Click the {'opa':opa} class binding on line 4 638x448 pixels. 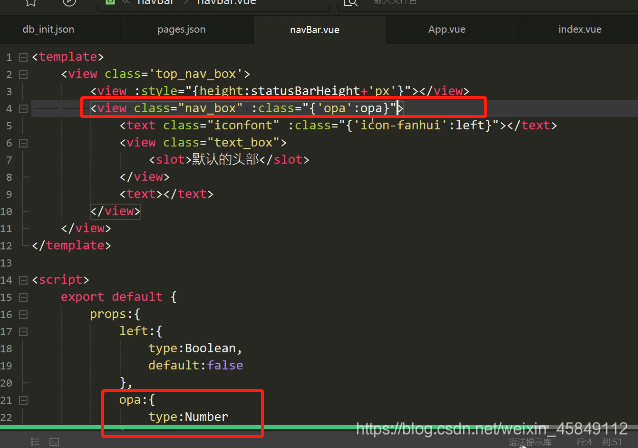349,108
